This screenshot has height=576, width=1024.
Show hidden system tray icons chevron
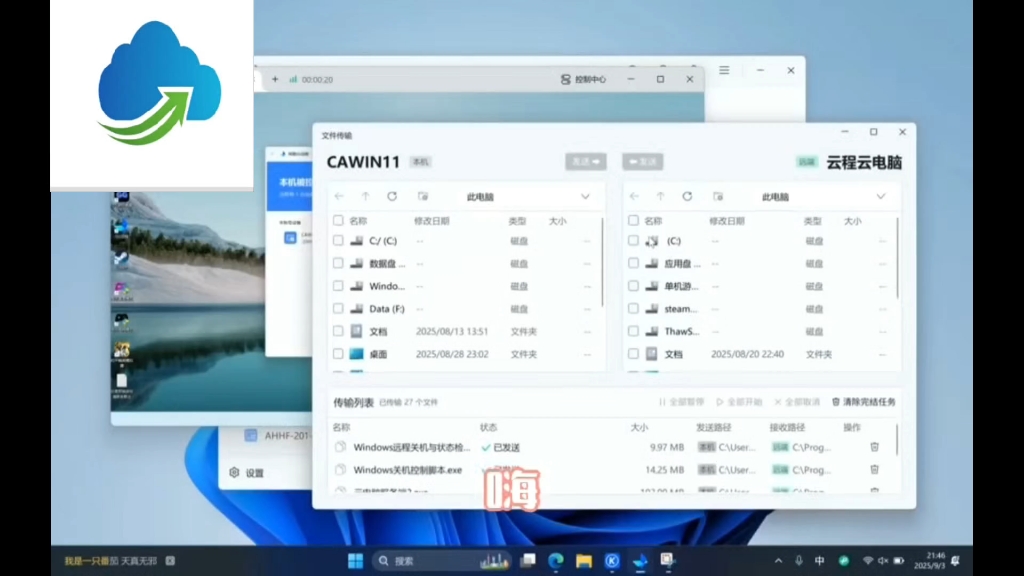(x=778, y=561)
